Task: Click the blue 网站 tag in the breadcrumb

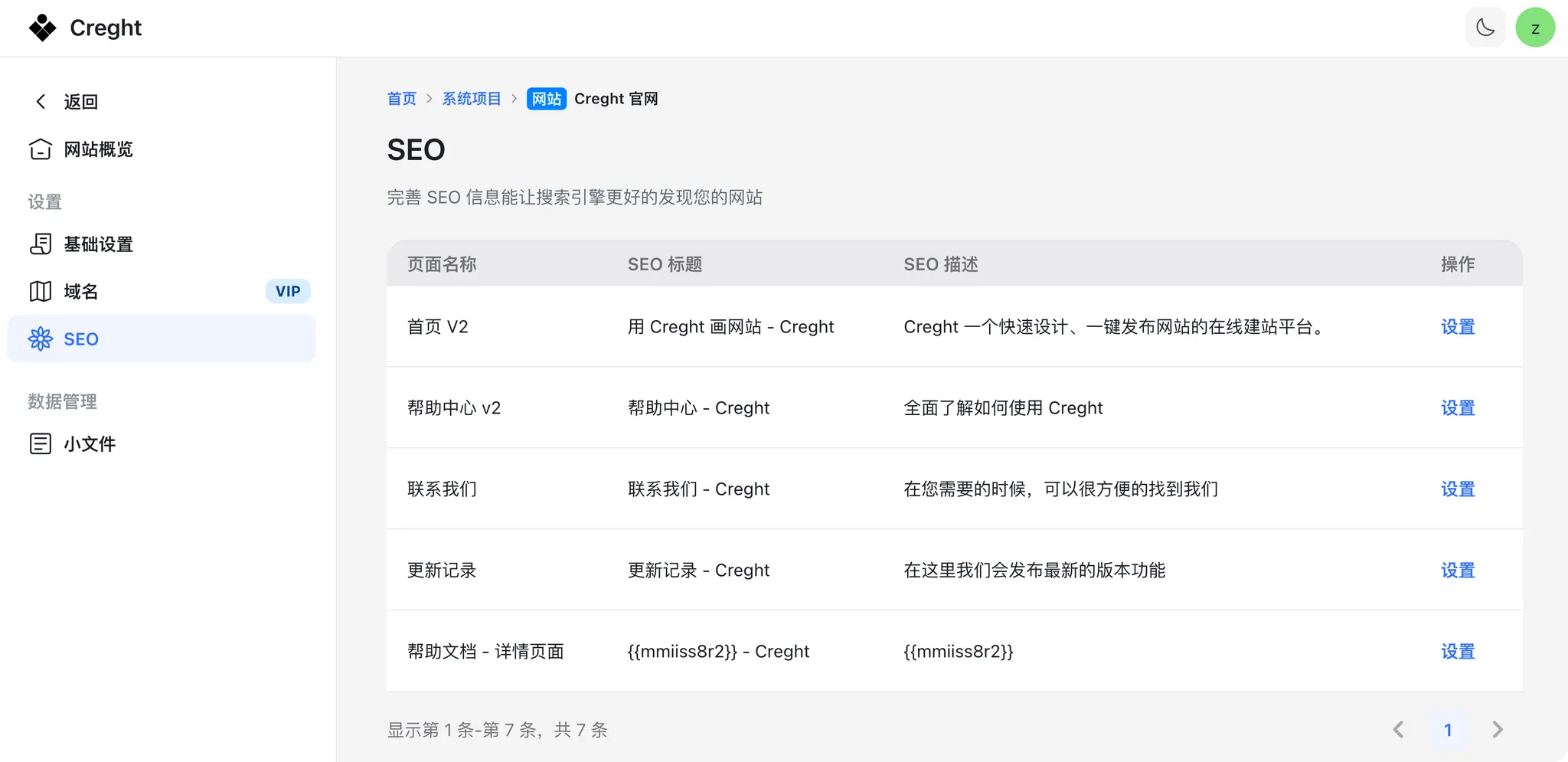Action: [547, 99]
